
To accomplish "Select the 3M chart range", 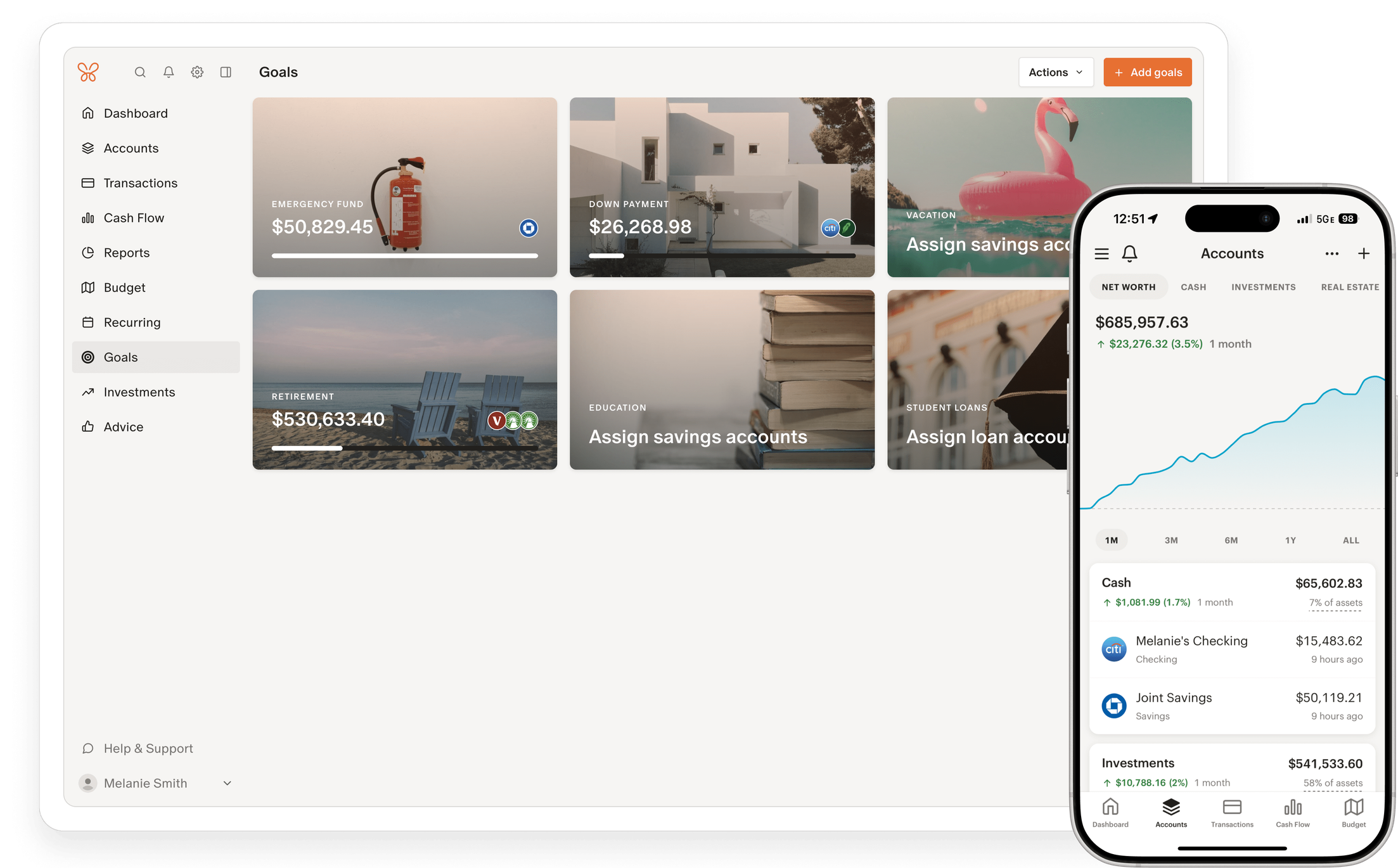I will click(x=1171, y=540).
